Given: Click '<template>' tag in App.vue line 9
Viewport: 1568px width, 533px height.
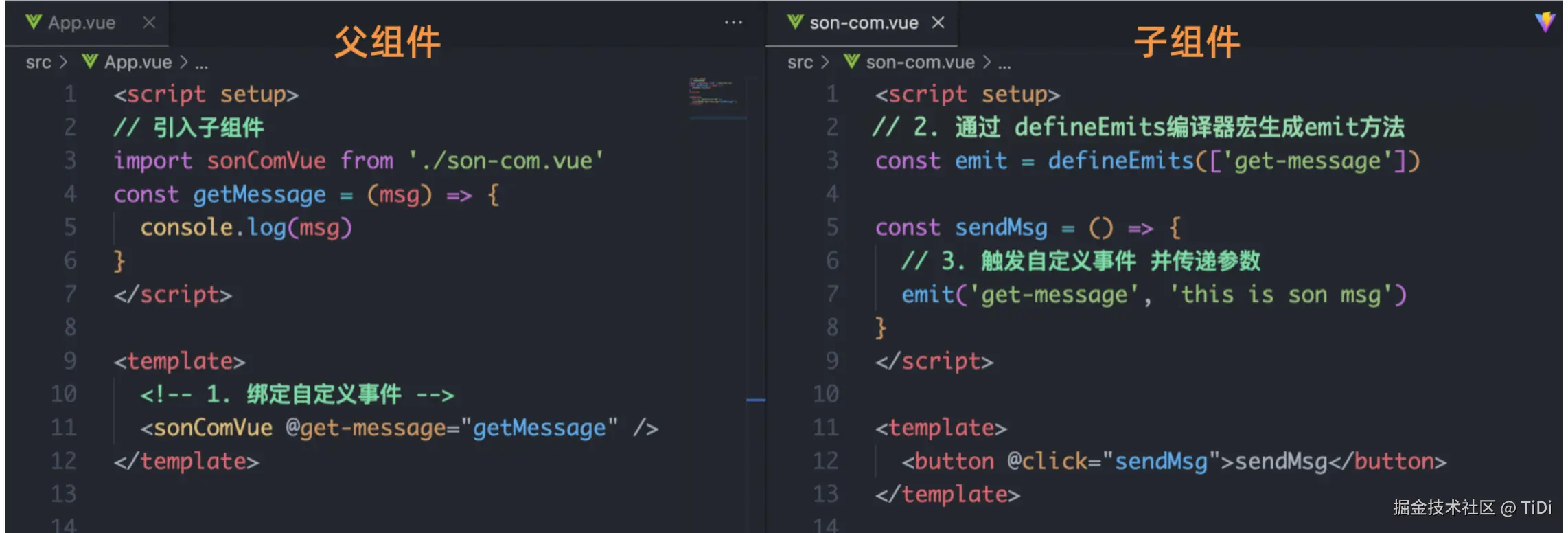Looking at the screenshot, I should (x=179, y=361).
